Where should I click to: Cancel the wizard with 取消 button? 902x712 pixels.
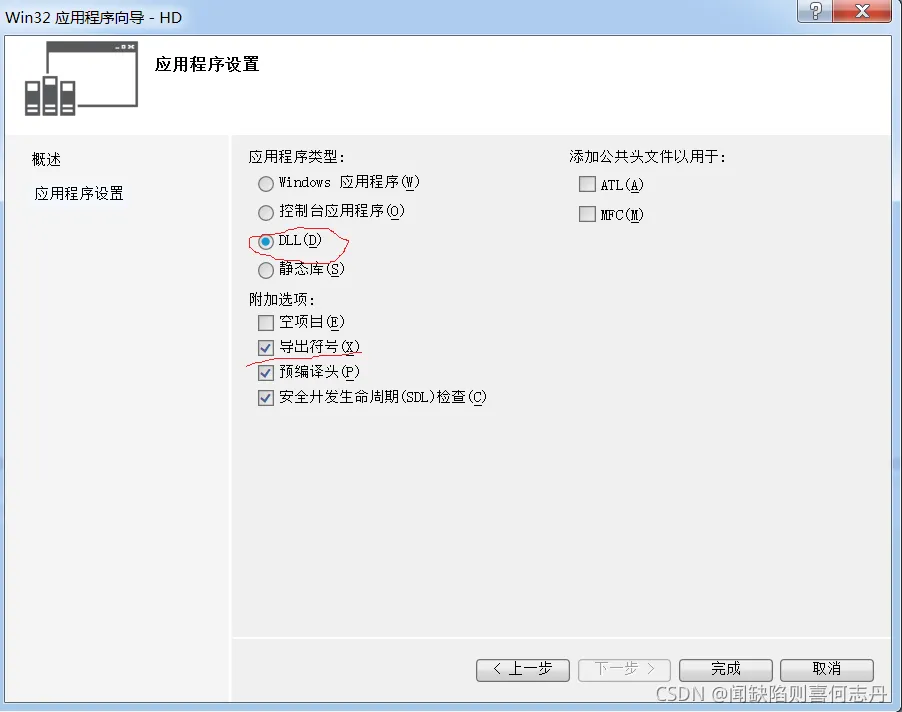pos(827,669)
